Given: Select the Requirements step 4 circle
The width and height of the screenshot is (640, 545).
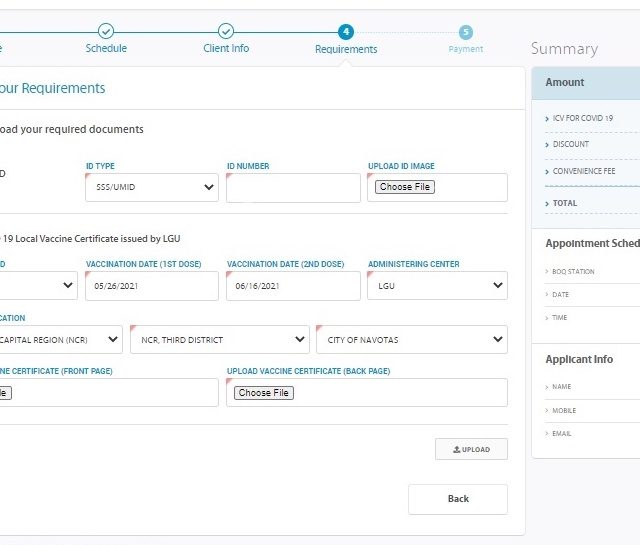Looking at the screenshot, I should pyautogui.click(x=346, y=32).
